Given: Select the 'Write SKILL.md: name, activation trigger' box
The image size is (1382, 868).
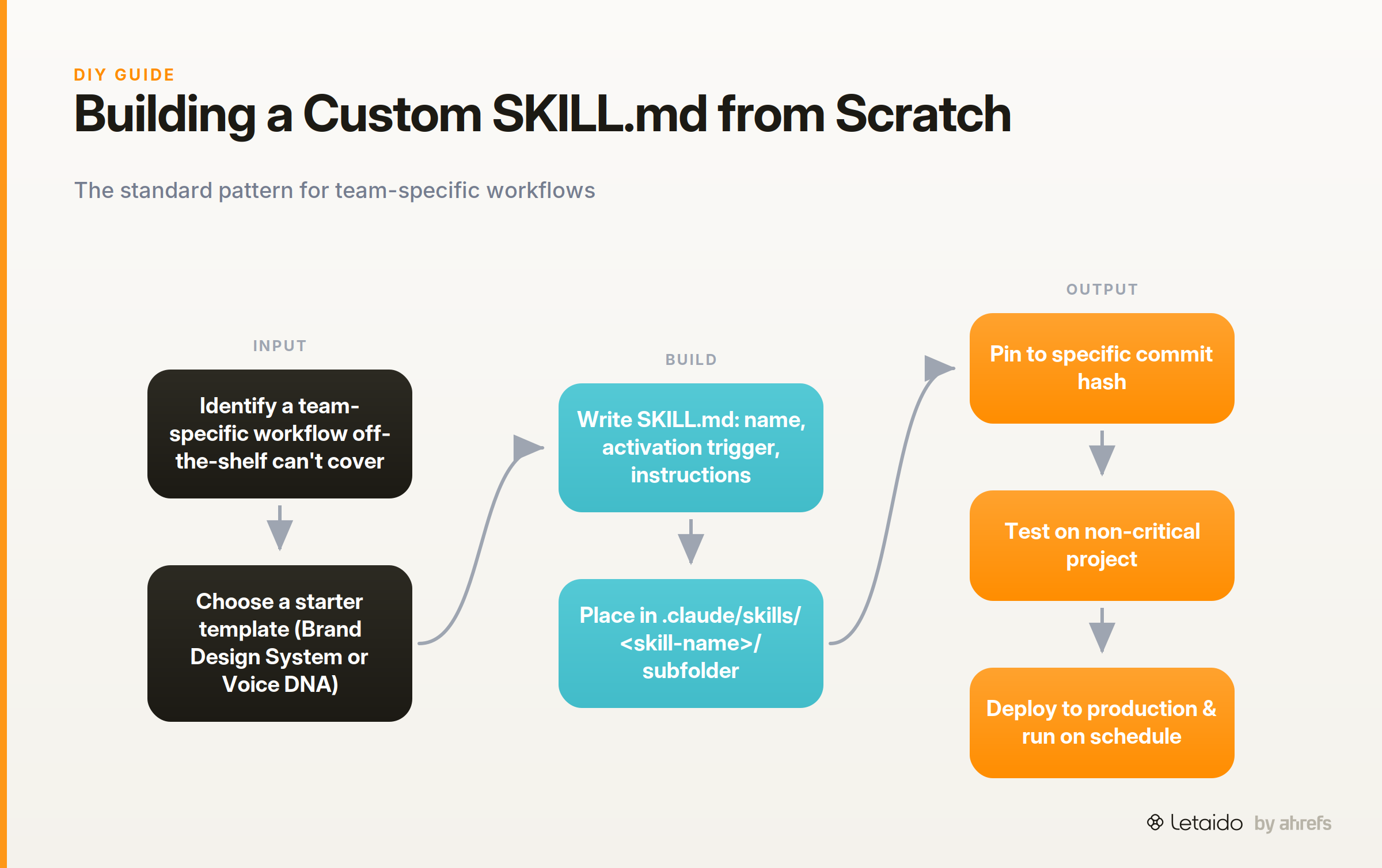Looking at the screenshot, I should coord(691,447).
